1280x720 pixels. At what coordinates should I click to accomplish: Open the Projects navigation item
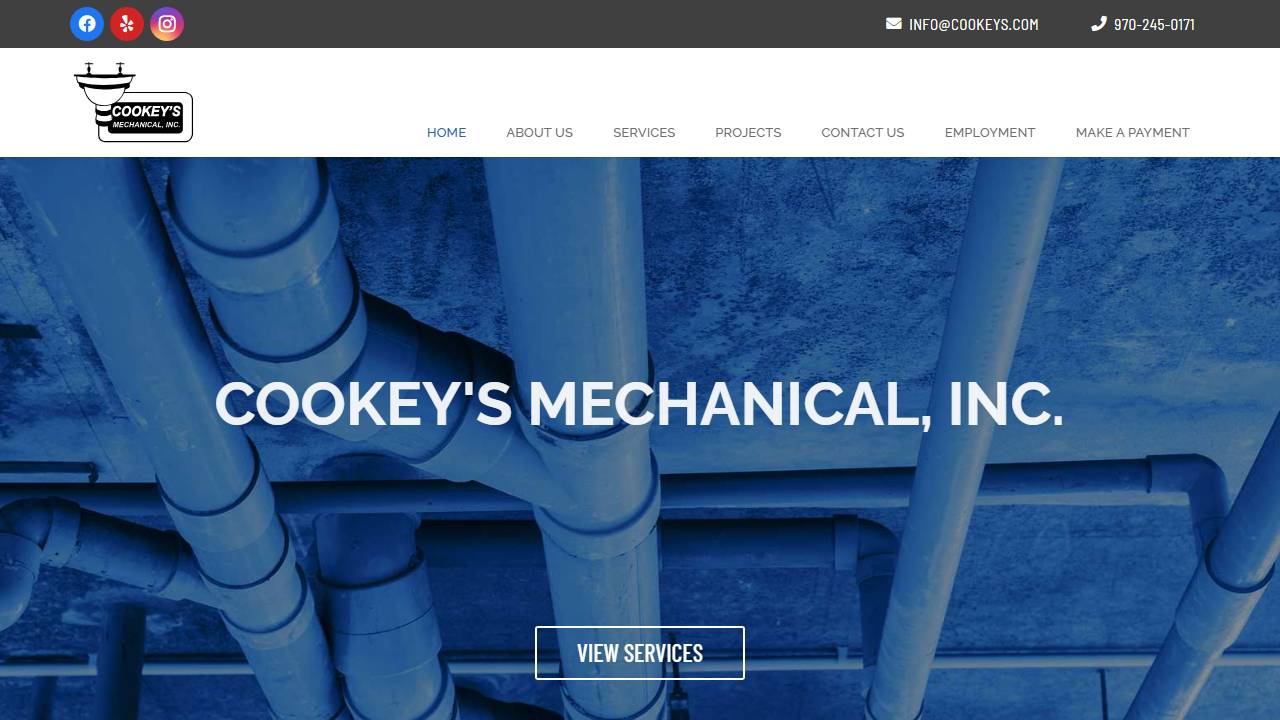(748, 132)
